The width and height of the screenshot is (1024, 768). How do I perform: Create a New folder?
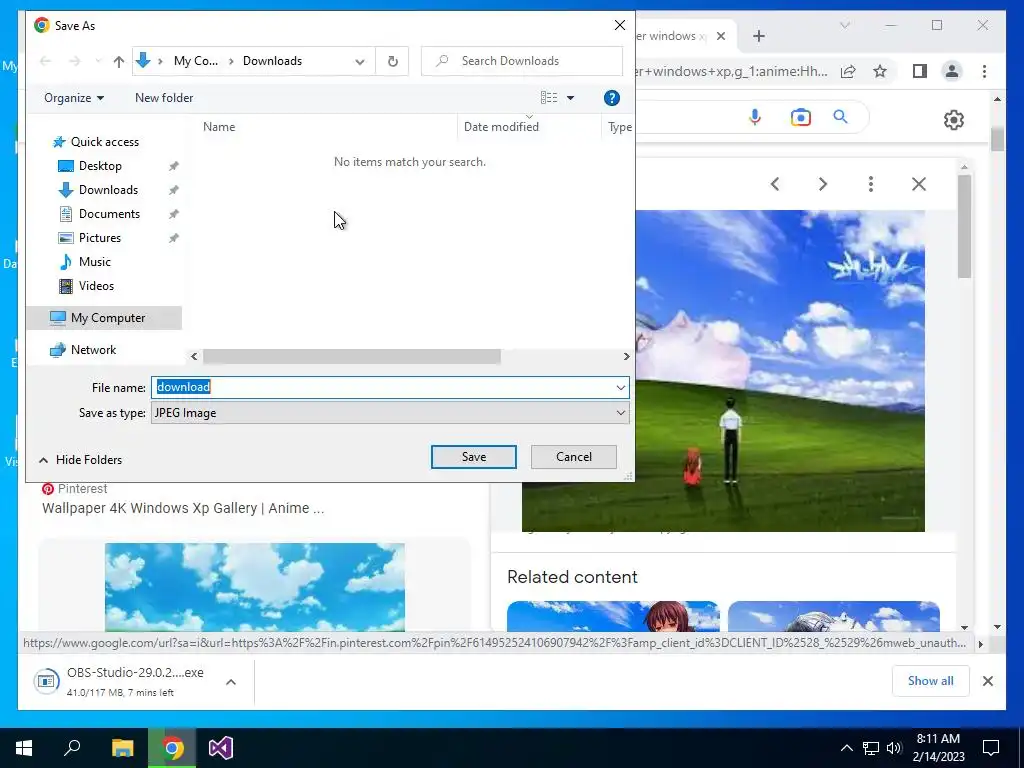pyautogui.click(x=164, y=98)
